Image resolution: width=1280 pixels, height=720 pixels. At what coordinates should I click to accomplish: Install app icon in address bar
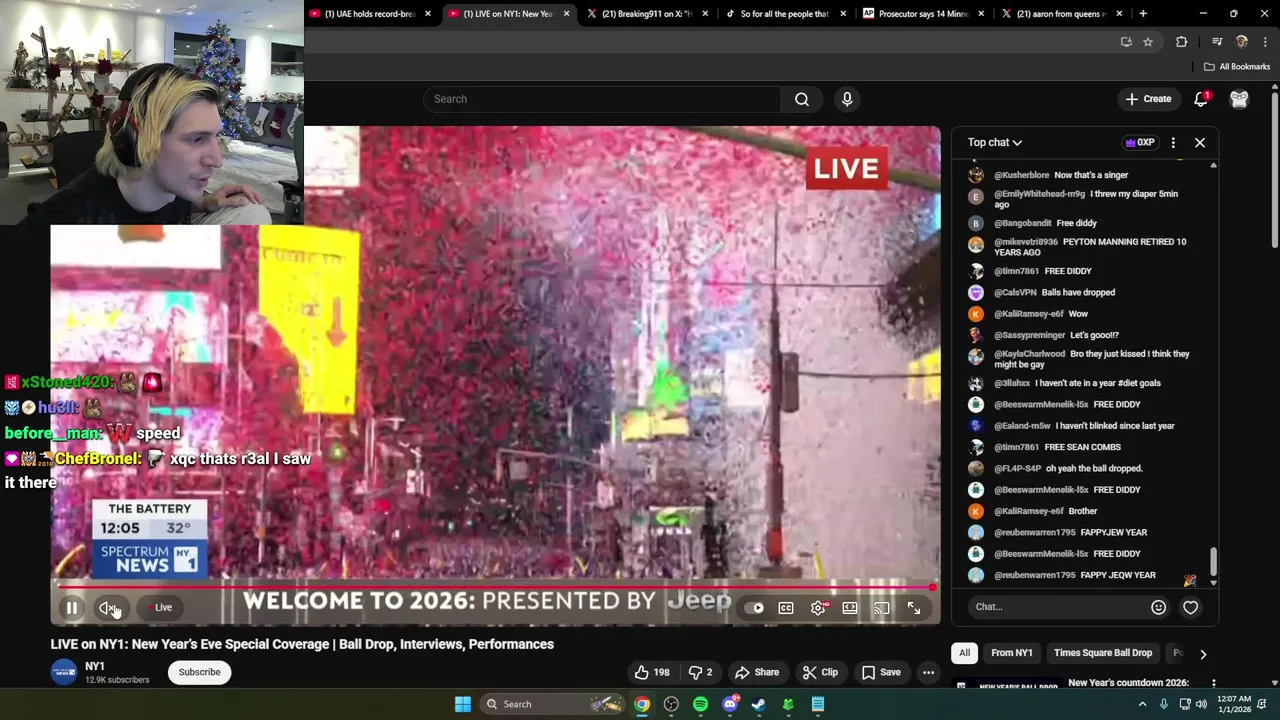pyautogui.click(x=1126, y=42)
